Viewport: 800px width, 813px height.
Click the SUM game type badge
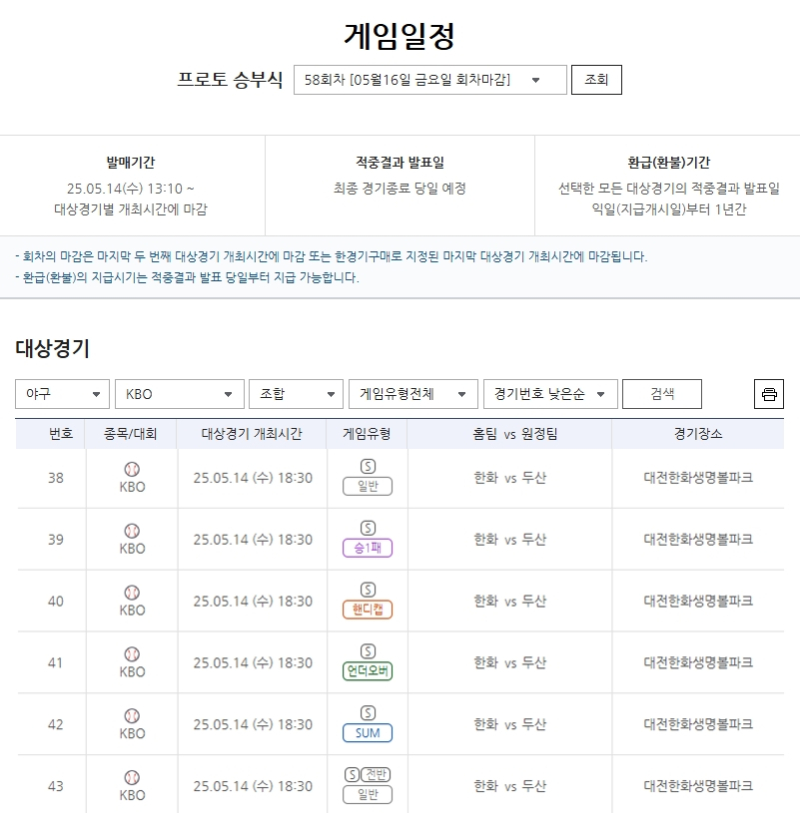pyautogui.click(x=367, y=733)
